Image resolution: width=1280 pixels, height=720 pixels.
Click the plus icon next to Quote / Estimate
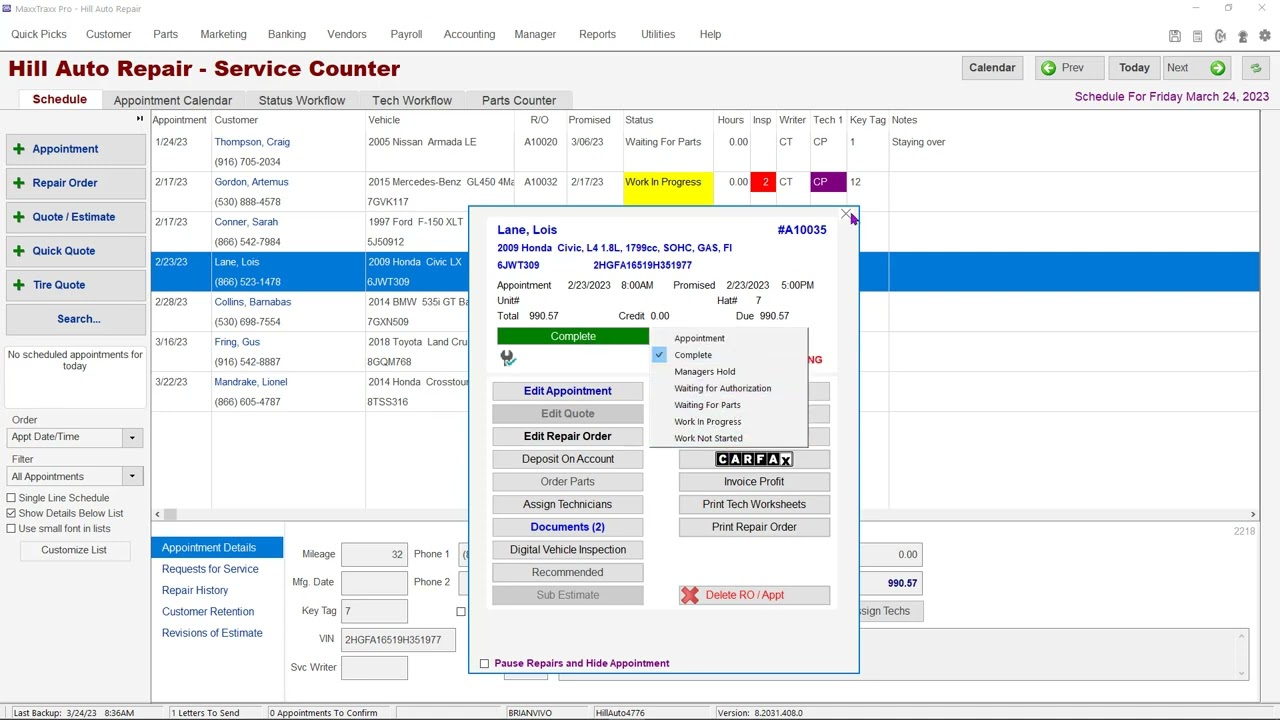(19, 217)
